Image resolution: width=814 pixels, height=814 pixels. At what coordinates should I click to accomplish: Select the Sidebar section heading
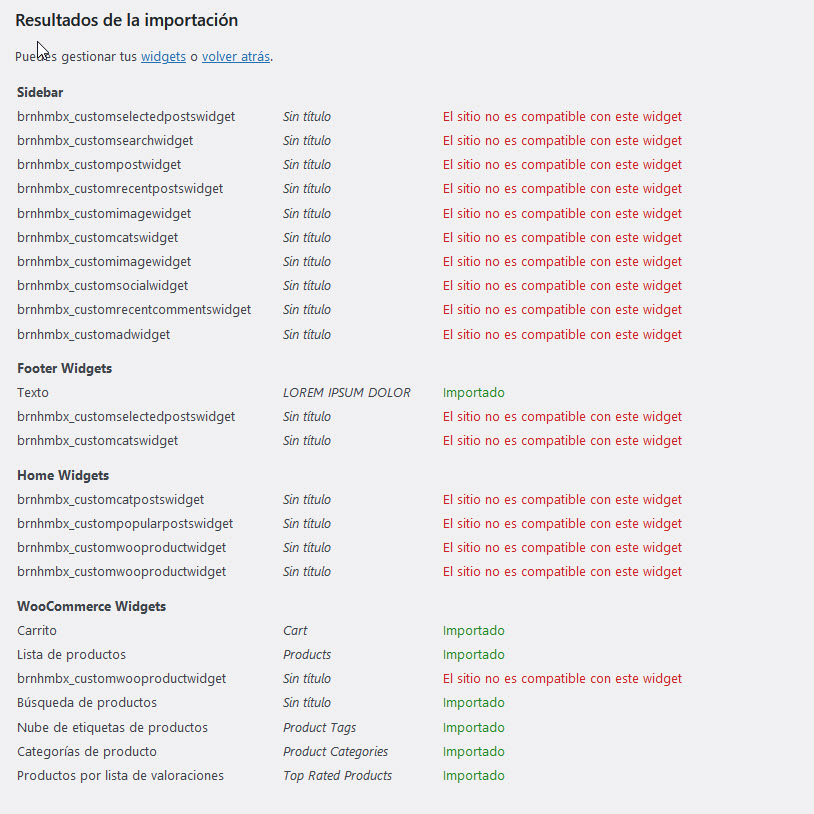tap(40, 92)
